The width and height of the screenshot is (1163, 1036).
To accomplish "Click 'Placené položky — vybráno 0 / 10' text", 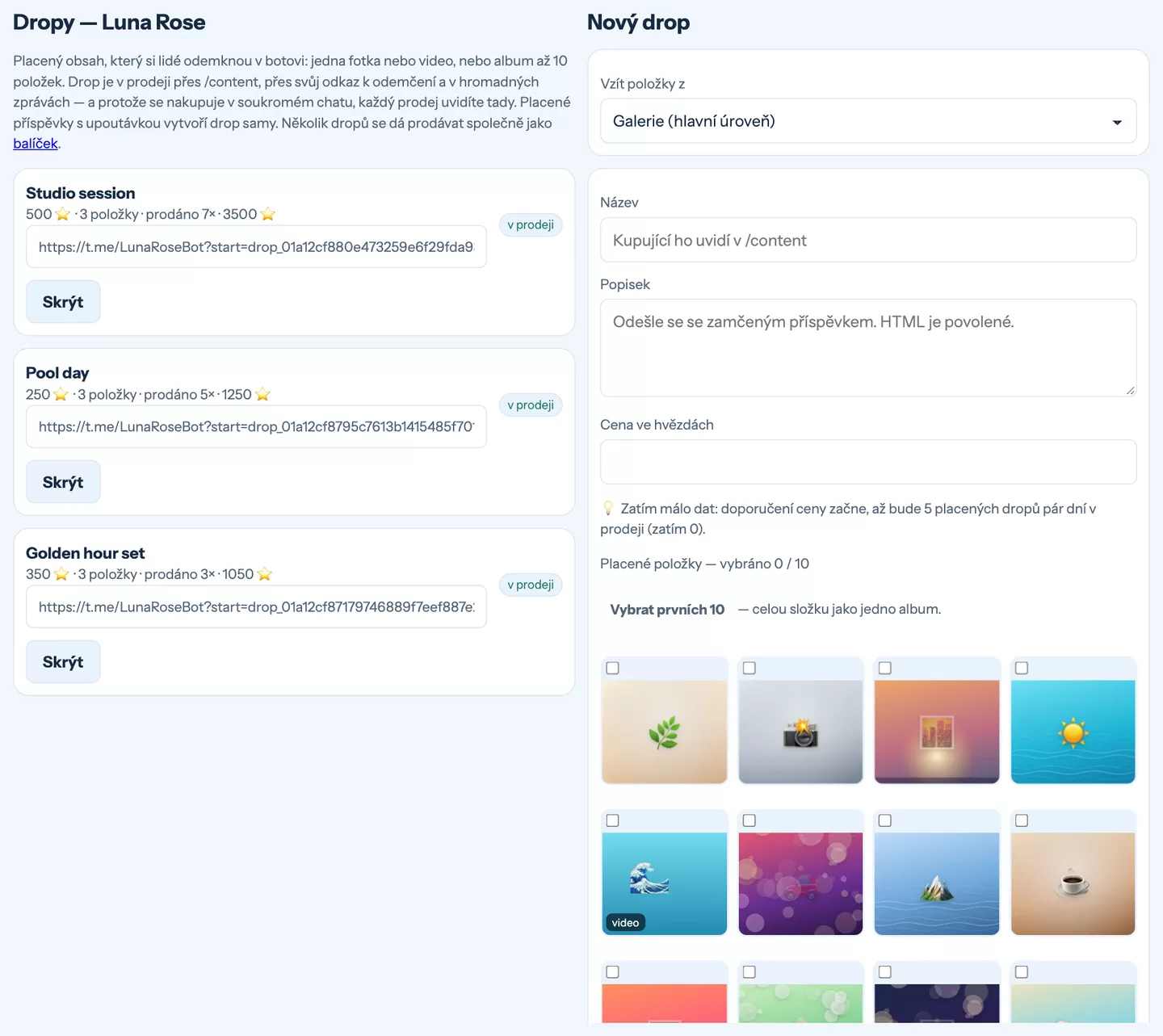I will click(704, 564).
